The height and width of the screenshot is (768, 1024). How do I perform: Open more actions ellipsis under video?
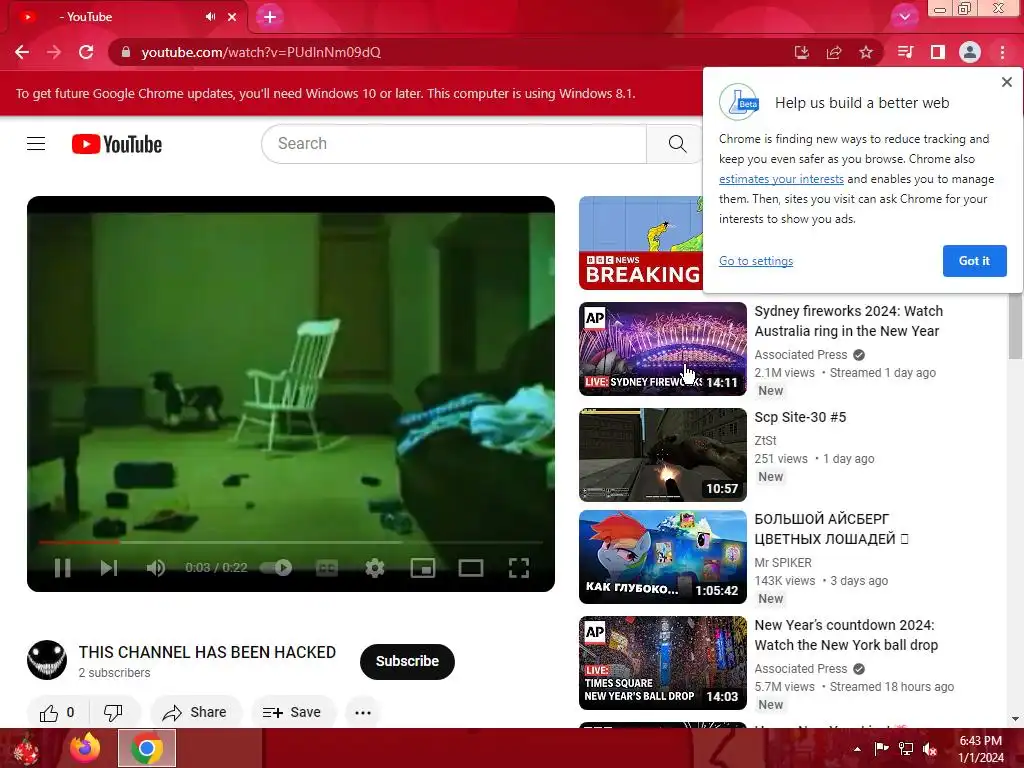pos(363,712)
